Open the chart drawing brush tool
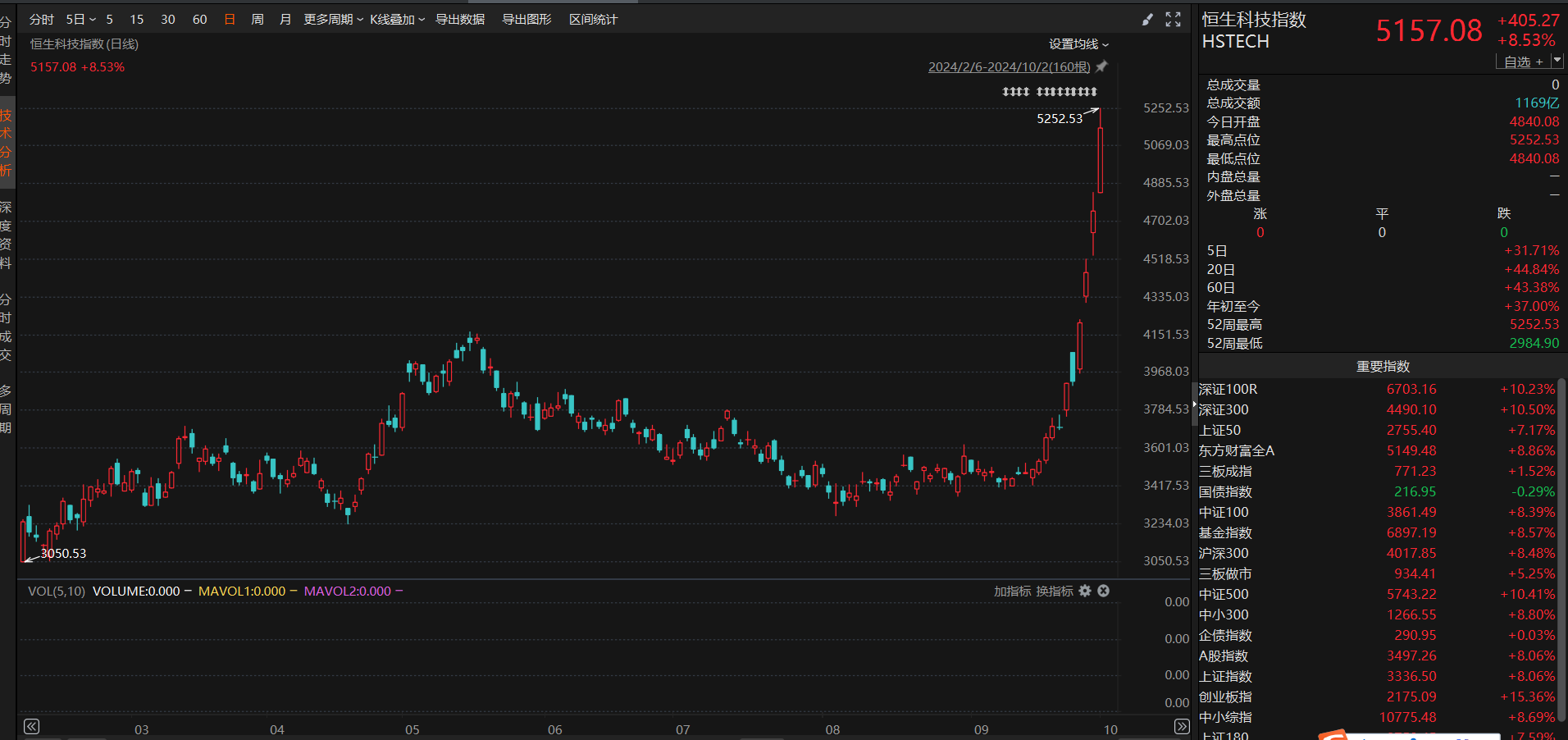 (x=1147, y=20)
